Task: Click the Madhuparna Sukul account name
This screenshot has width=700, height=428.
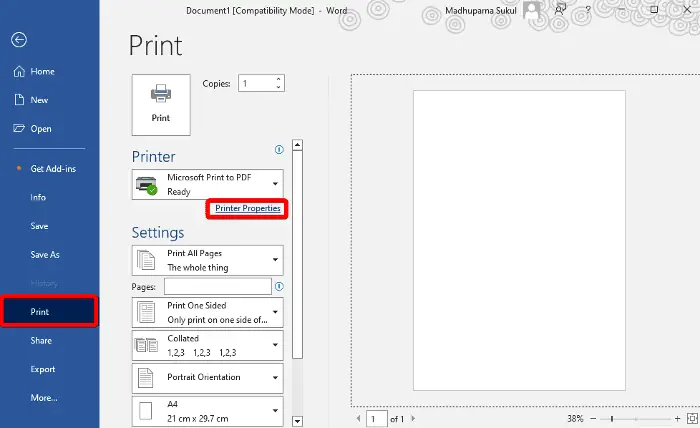Action: (481, 11)
